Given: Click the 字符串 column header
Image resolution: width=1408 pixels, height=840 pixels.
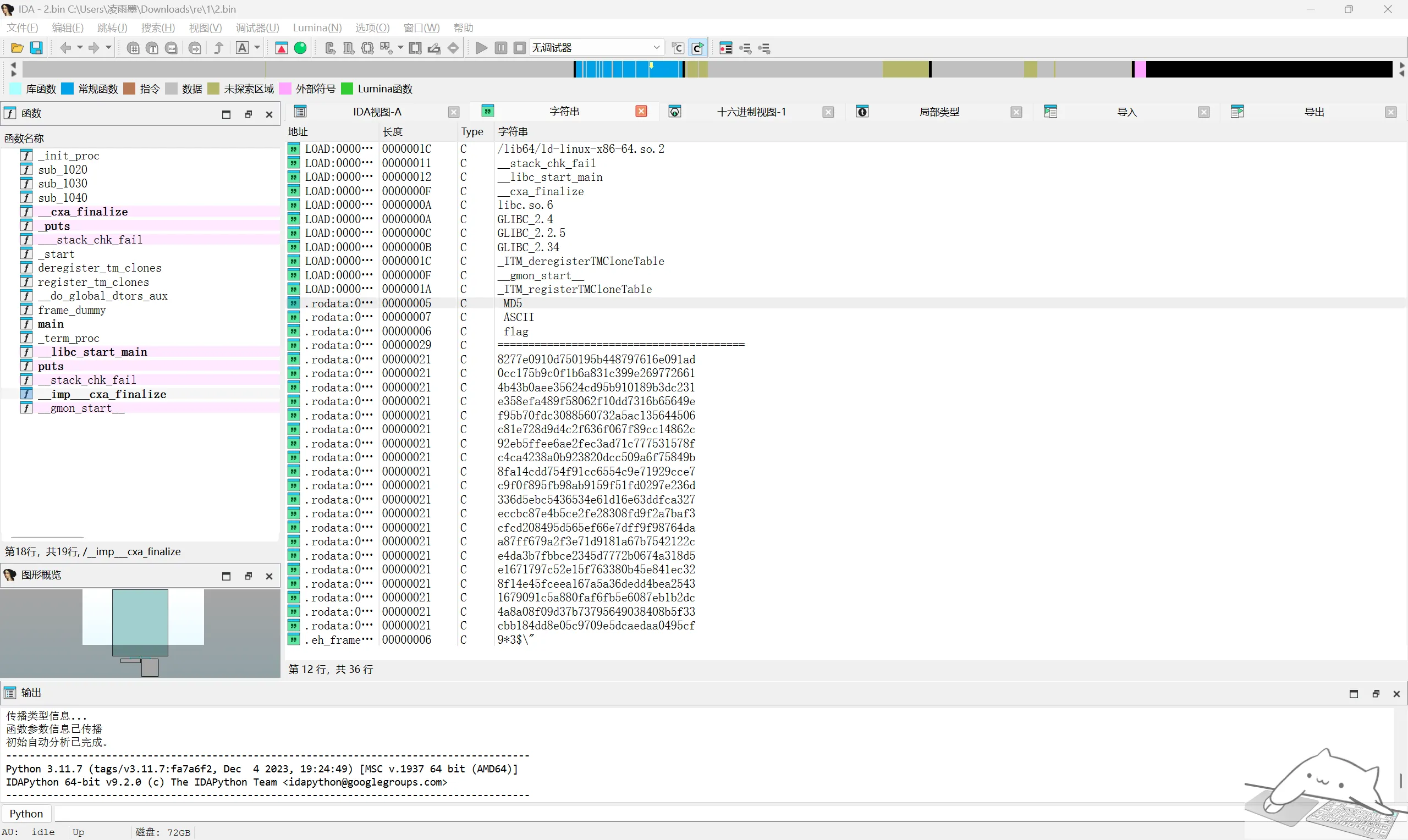Looking at the screenshot, I should click(513, 132).
